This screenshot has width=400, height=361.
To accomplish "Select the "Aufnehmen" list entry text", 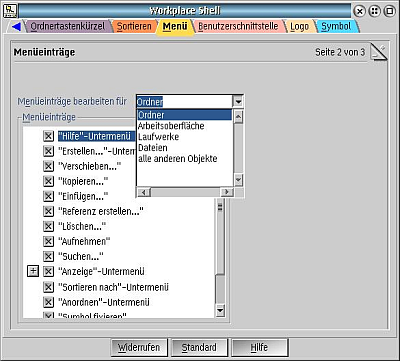I will coord(84,241).
